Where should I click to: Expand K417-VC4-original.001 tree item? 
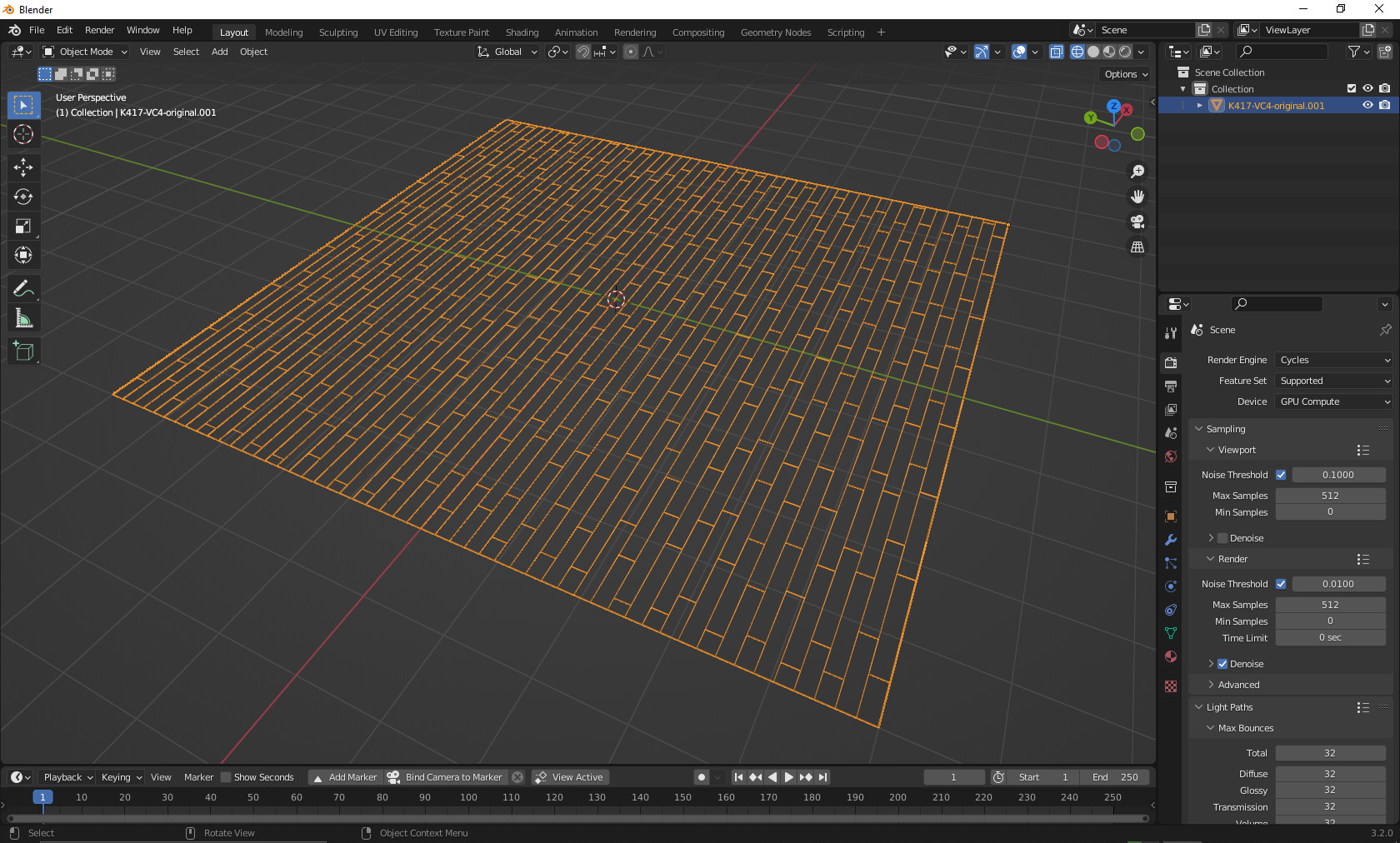pos(1199,106)
